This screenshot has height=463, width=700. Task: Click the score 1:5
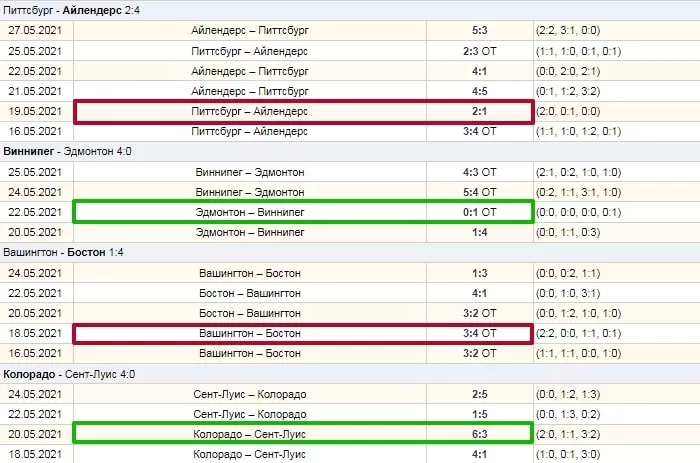(479, 414)
